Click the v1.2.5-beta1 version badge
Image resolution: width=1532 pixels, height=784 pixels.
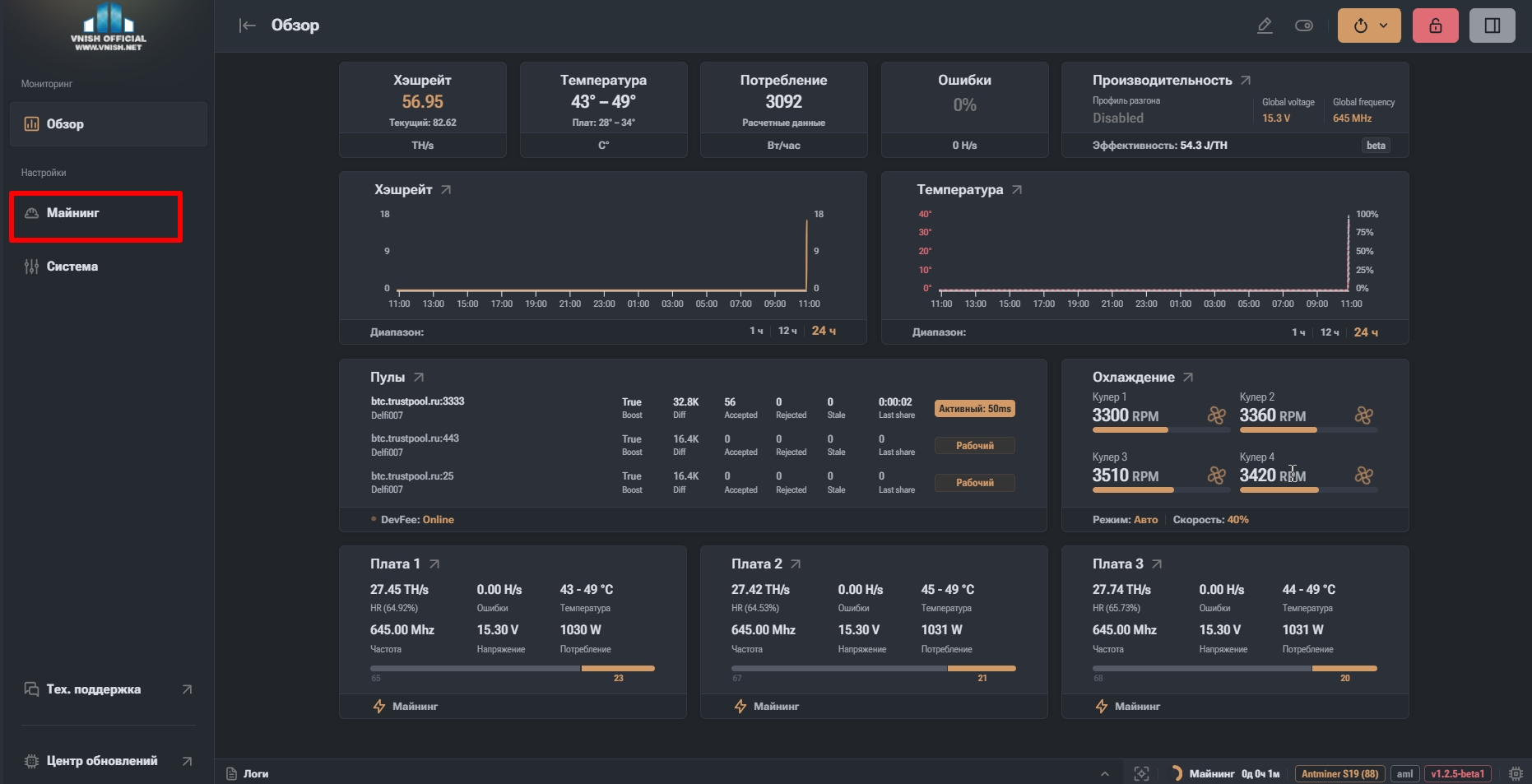(x=1457, y=774)
